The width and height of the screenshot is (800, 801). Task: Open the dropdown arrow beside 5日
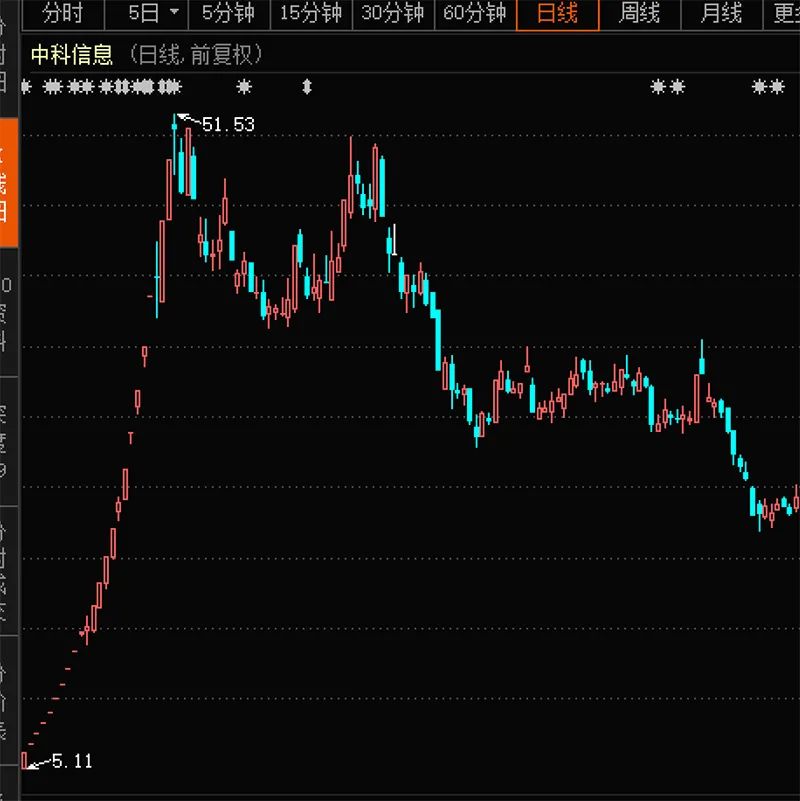click(175, 11)
